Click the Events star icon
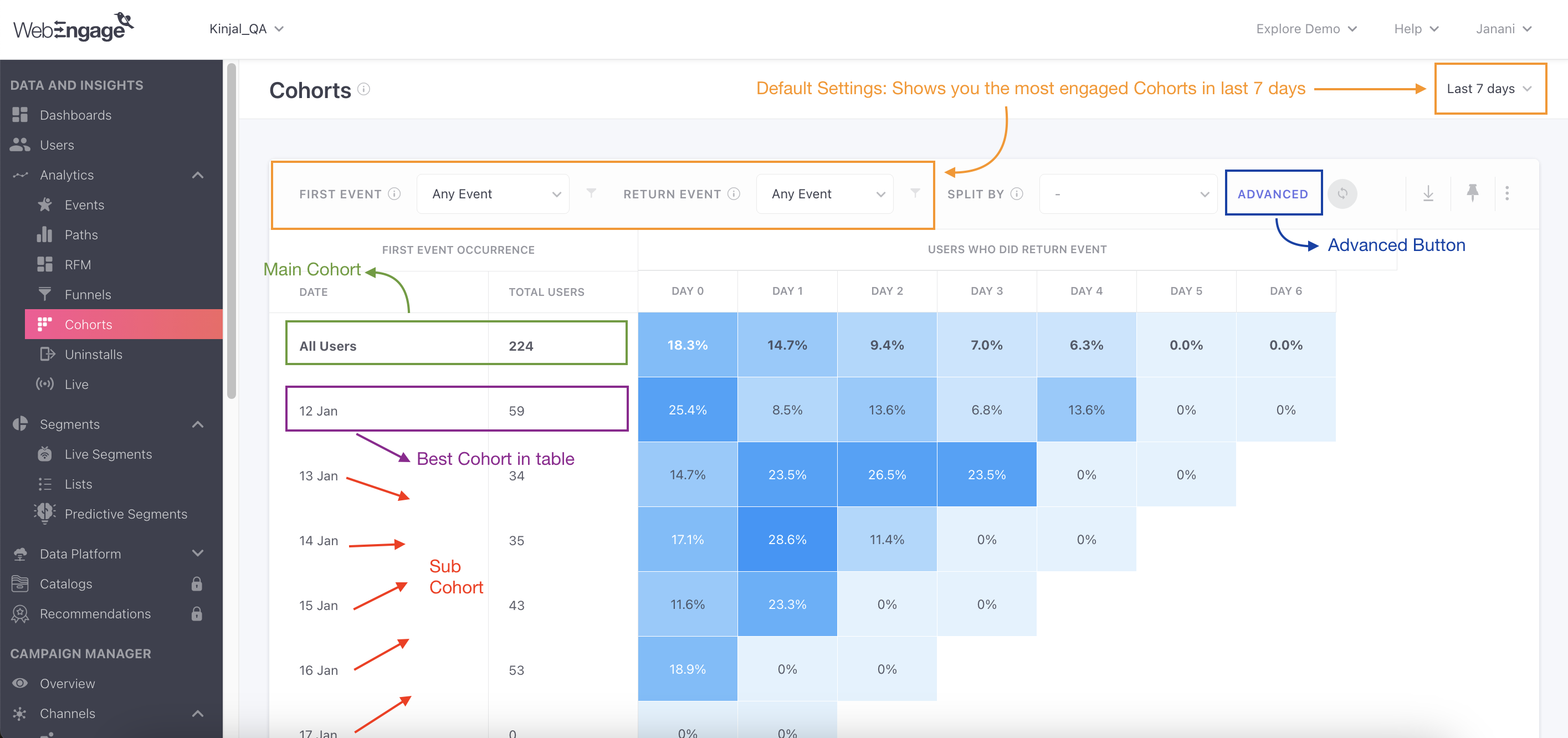Image resolution: width=1568 pixels, height=738 pixels. (45, 204)
